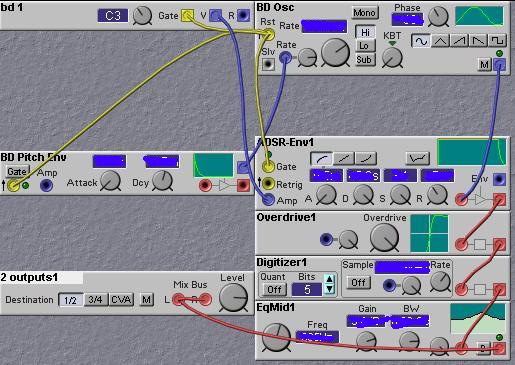Select the rising sawtooth waveform icon
This screenshot has height=365, width=515.
(x=459, y=41)
